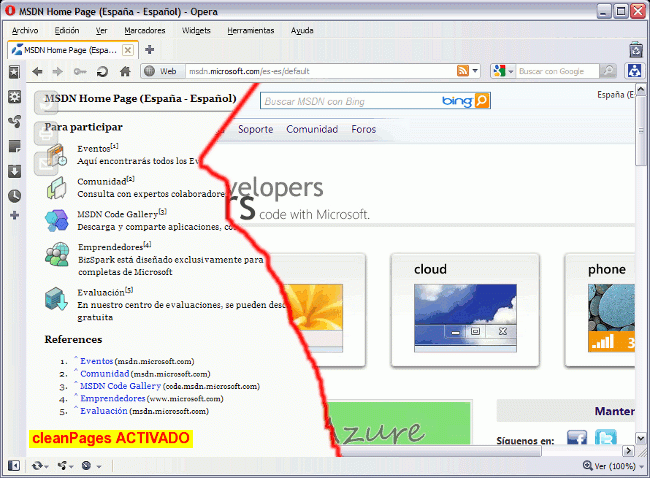Screen dimensions: 650x478
Task: Open the Foros navigation link
Action: [364, 129]
